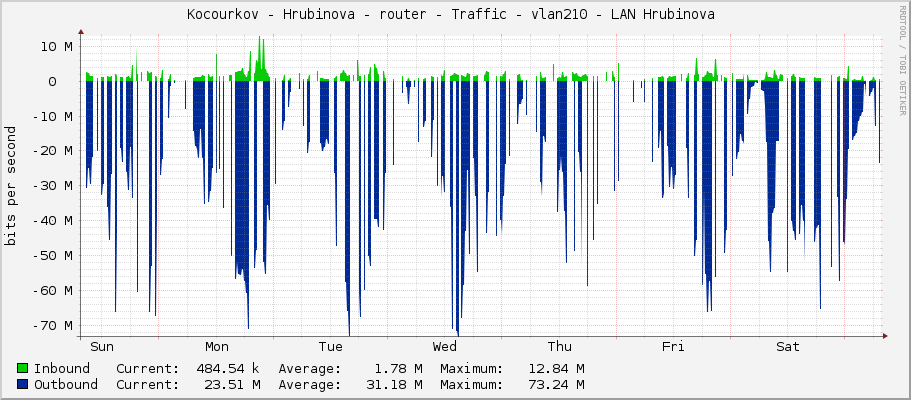Click the blue Outbound legend swatch
Viewport: 911px width, 400px height.
[x=23, y=384]
